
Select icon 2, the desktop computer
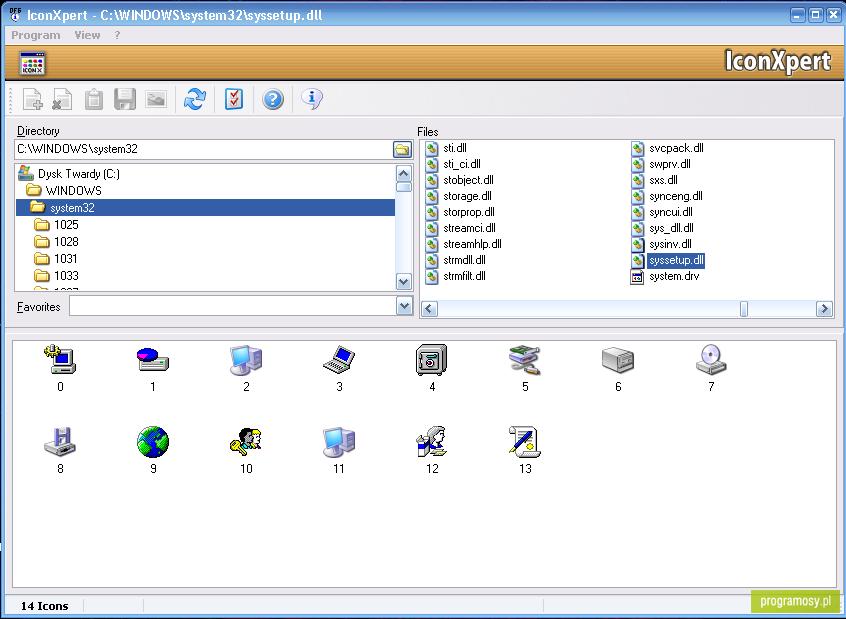(x=246, y=360)
